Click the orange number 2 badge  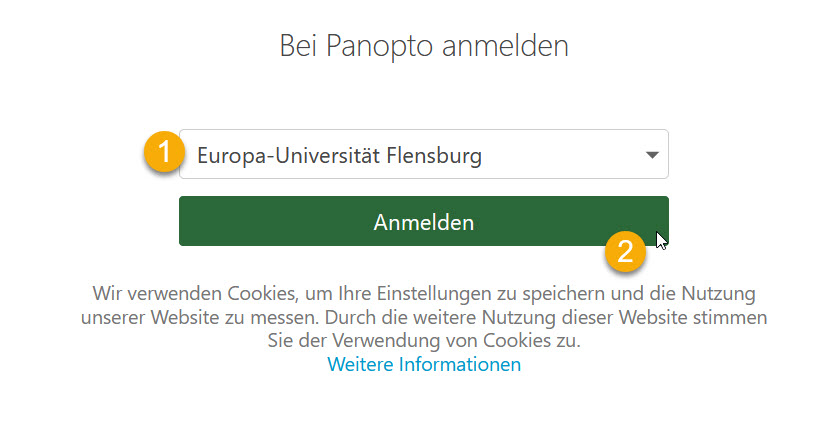pos(626,251)
